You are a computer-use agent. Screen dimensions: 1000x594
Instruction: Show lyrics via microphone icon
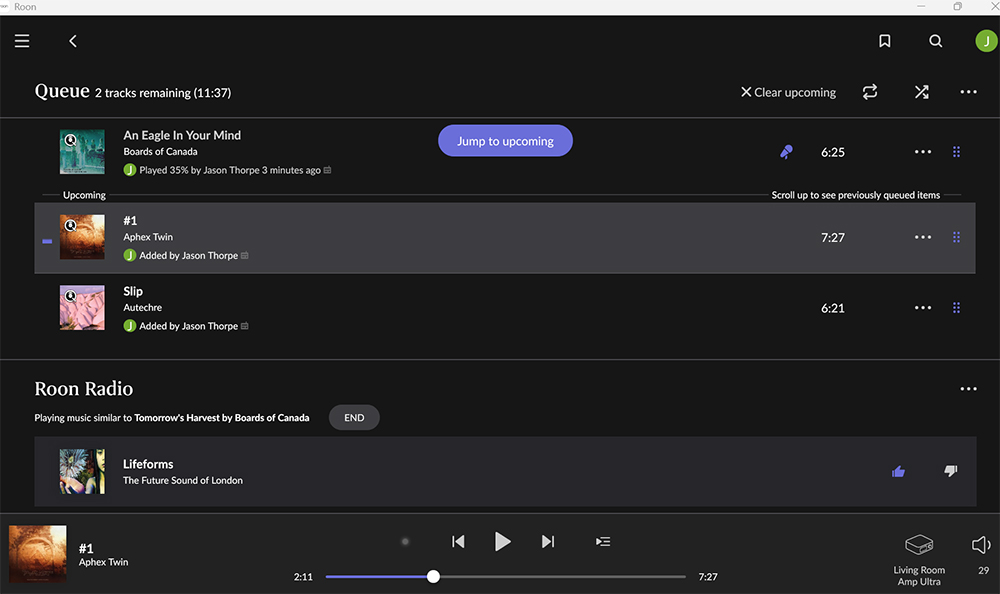coord(786,152)
